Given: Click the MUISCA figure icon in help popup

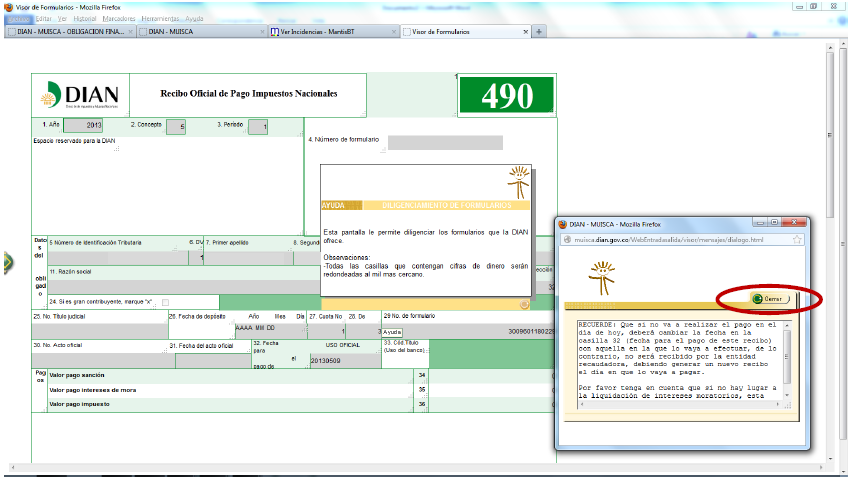Looking at the screenshot, I should (518, 183).
